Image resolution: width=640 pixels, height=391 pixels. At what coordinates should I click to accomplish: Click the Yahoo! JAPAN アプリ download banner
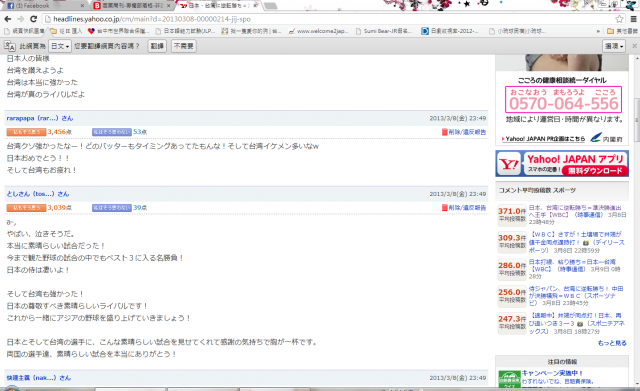click(x=562, y=163)
